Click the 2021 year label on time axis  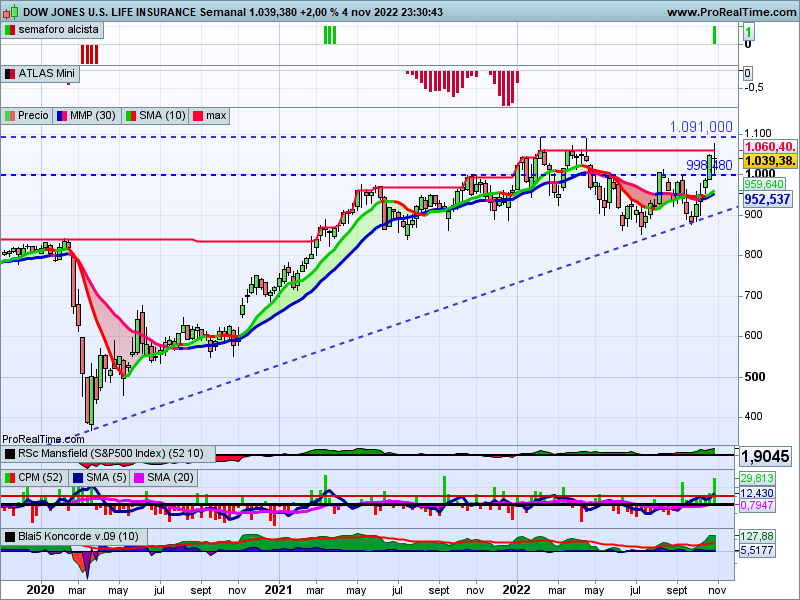click(279, 590)
